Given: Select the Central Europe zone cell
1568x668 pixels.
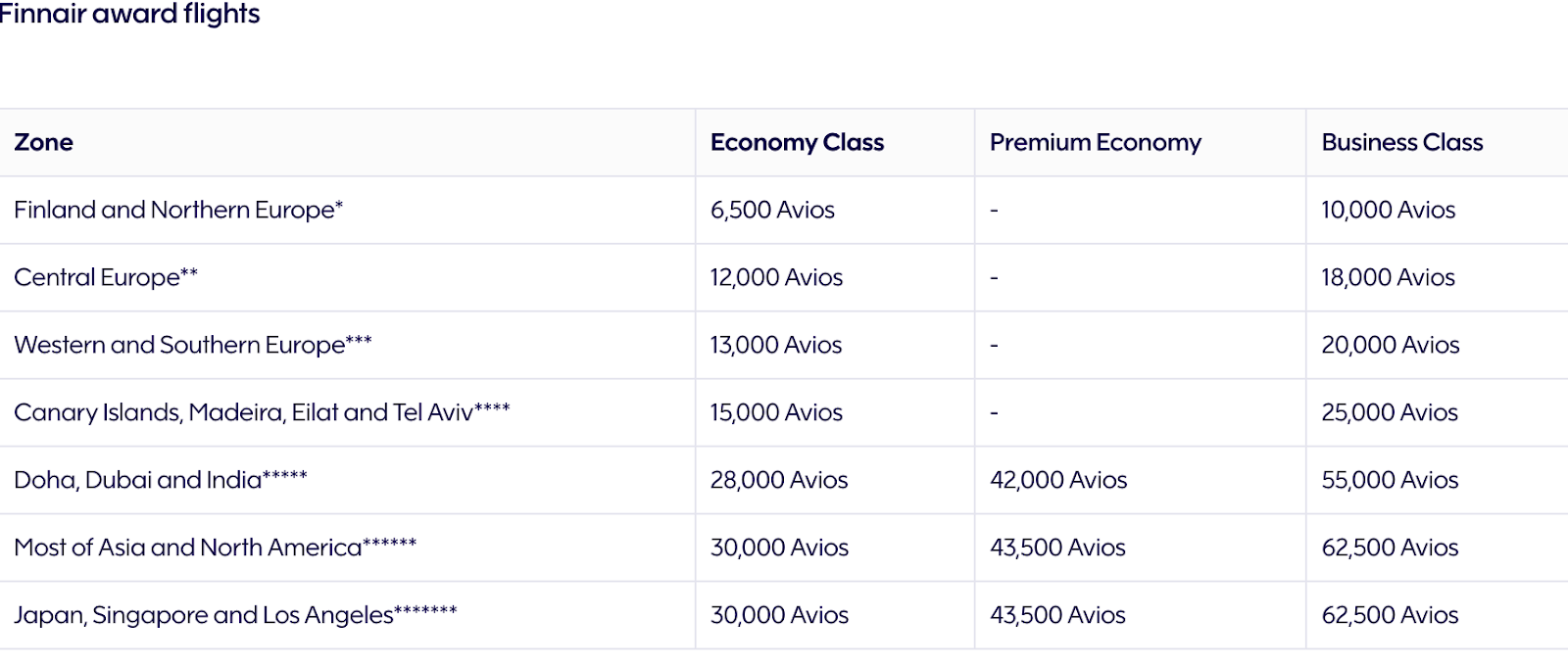Looking at the screenshot, I should pos(106,278).
